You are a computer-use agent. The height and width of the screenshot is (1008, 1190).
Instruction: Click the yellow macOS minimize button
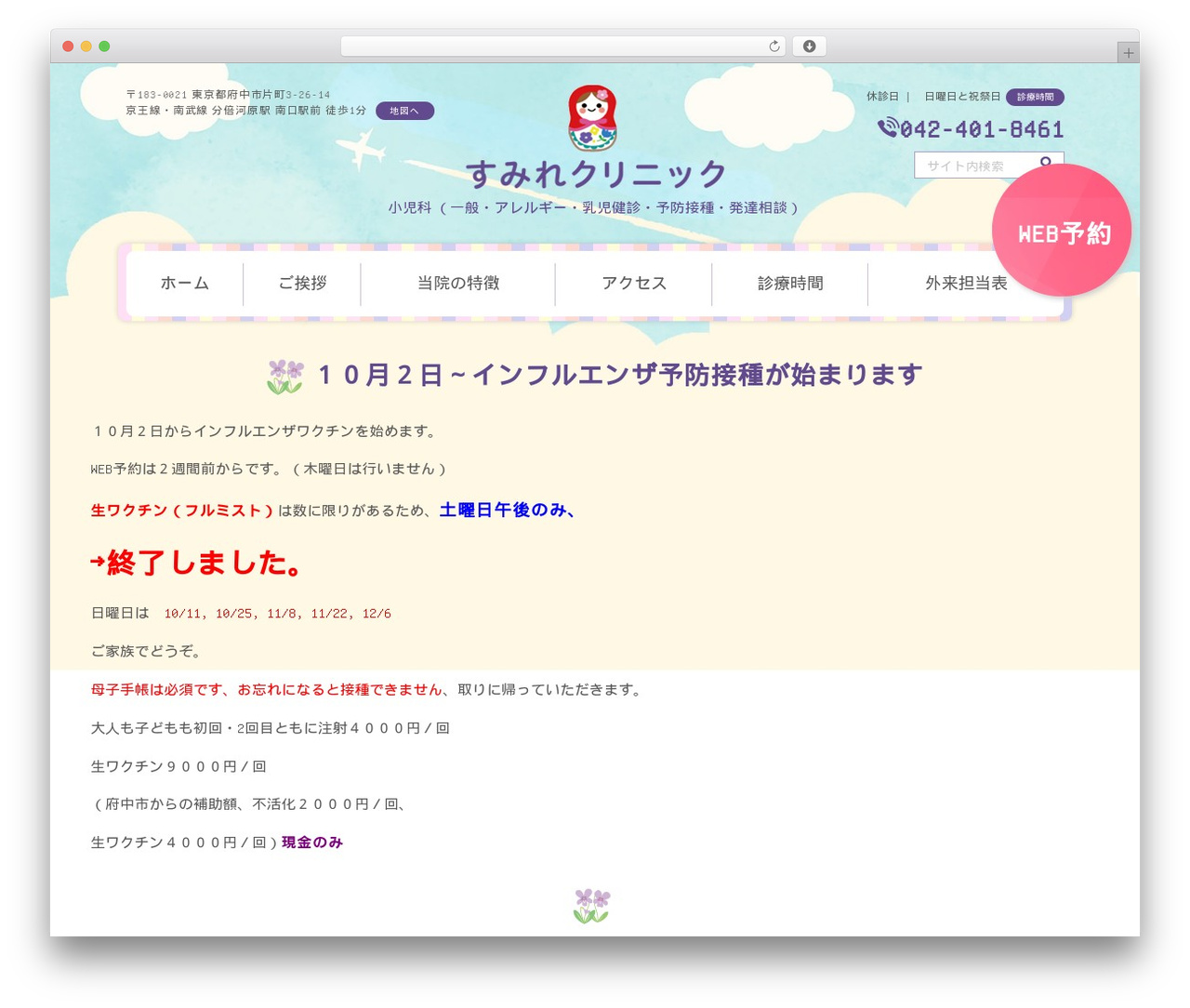[86, 46]
